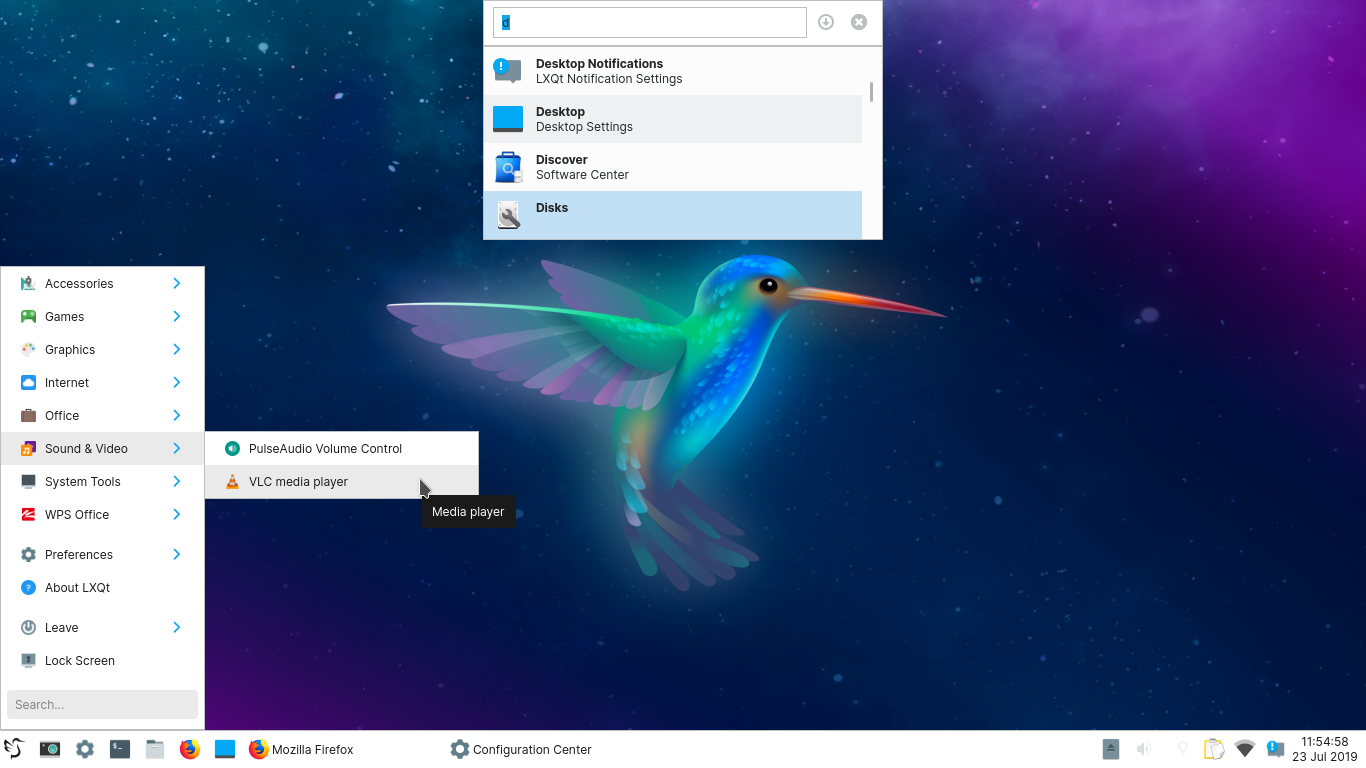Choose the Disks result in the runner
This screenshot has width=1366, height=768.
[673, 215]
